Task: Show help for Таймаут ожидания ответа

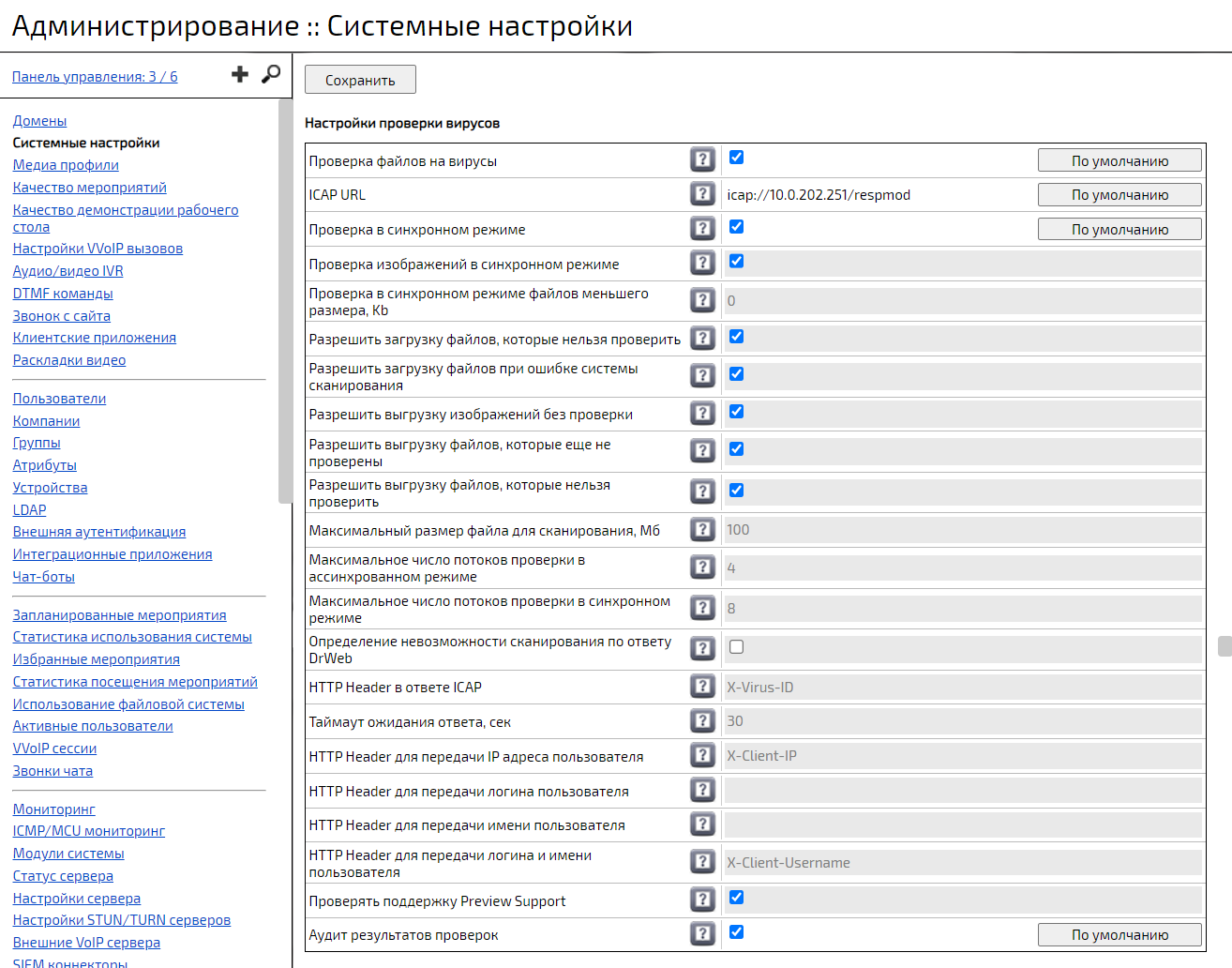Action: click(x=702, y=720)
